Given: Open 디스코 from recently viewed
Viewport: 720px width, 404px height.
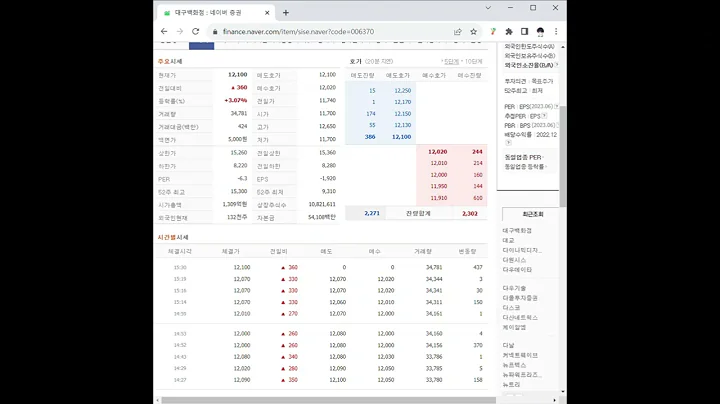Looking at the screenshot, I should pos(511,308).
